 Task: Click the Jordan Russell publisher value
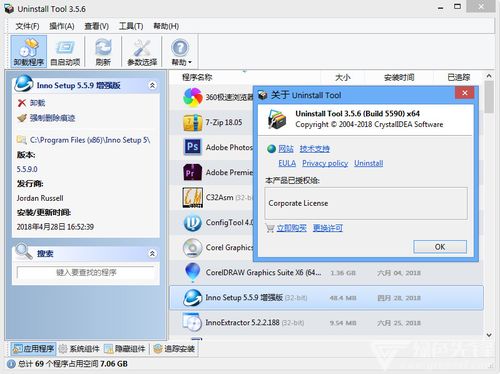(x=40, y=198)
